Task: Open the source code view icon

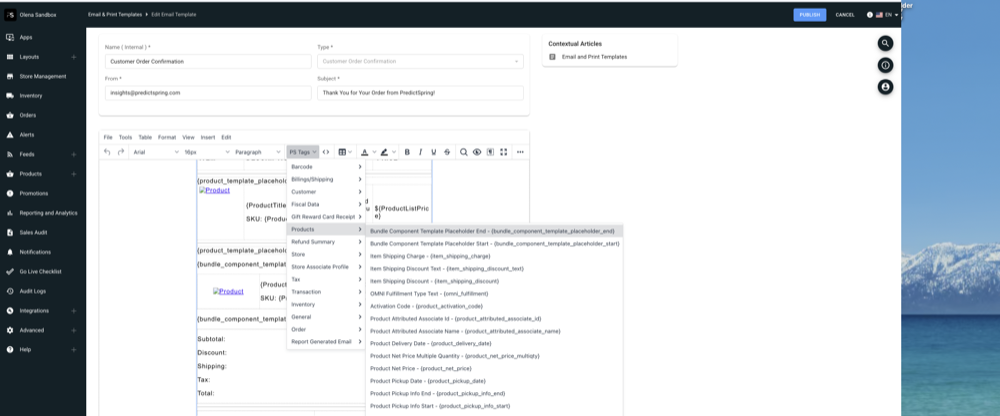Action: click(326, 152)
